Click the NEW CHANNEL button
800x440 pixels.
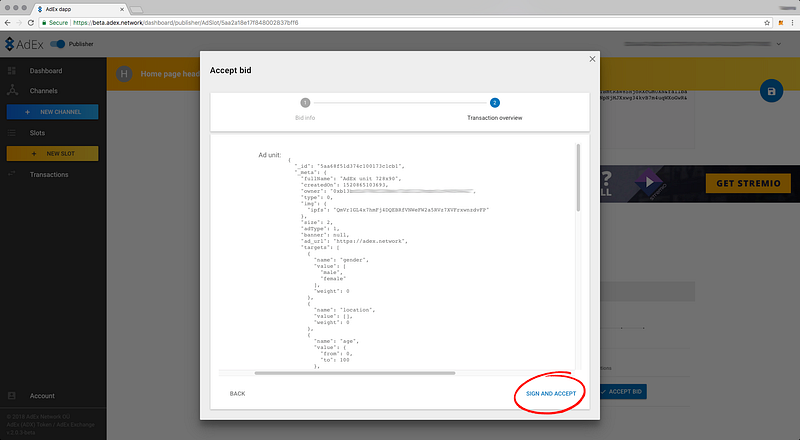point(53,112)
